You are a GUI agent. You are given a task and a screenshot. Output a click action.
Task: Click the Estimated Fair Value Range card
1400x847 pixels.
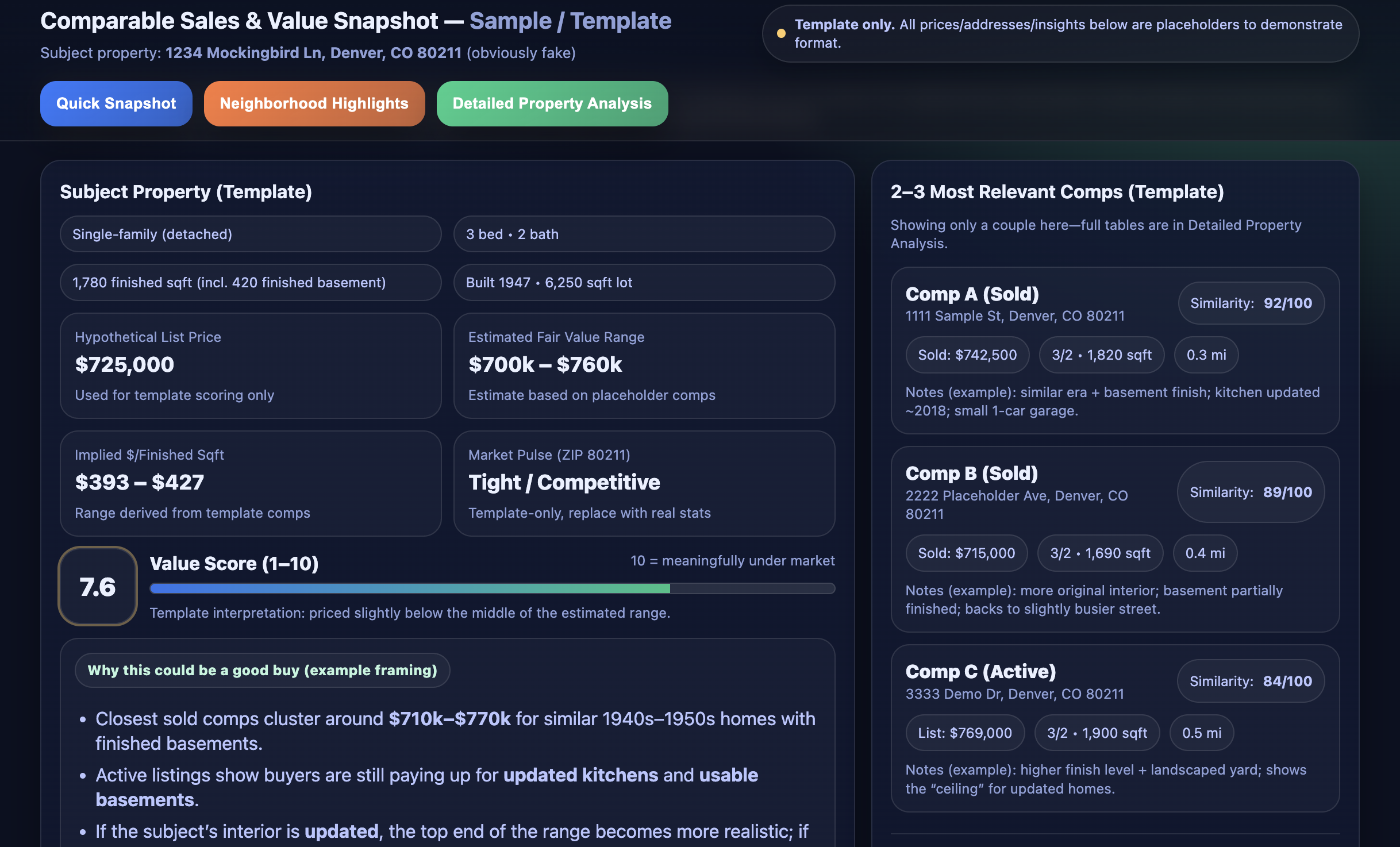643,366
